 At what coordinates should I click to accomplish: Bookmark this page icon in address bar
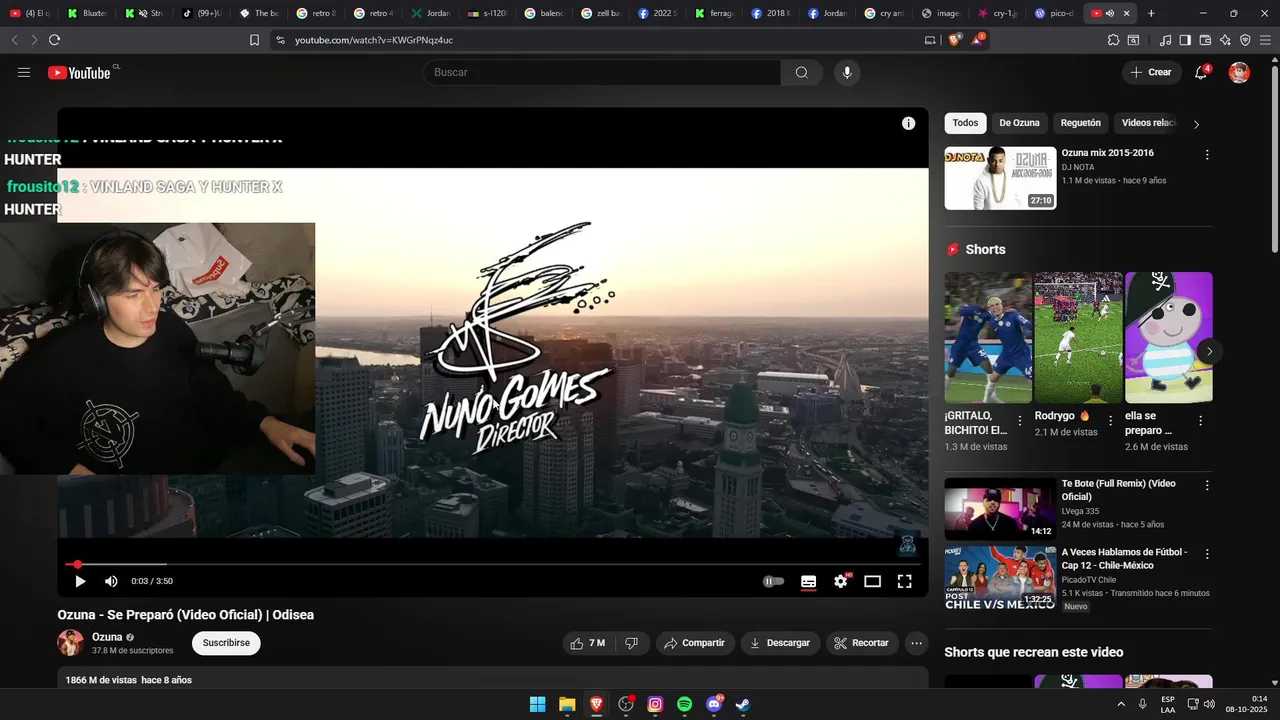(254, 40)
